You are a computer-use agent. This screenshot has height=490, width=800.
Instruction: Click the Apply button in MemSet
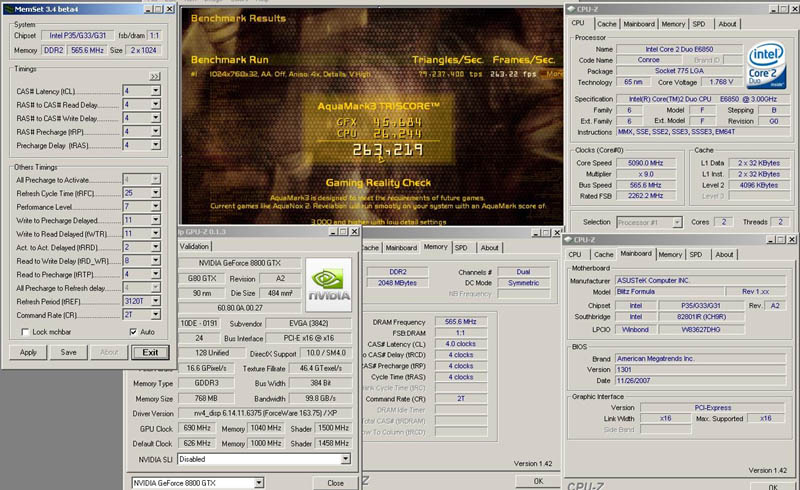coord(28,352)
